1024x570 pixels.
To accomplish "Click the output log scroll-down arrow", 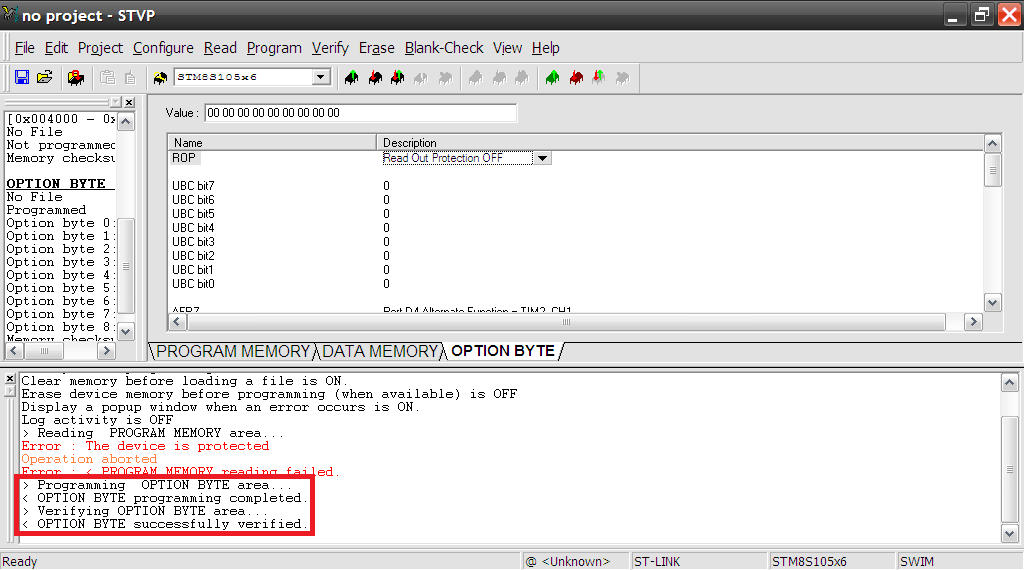I will click(x=1010, y=533).
